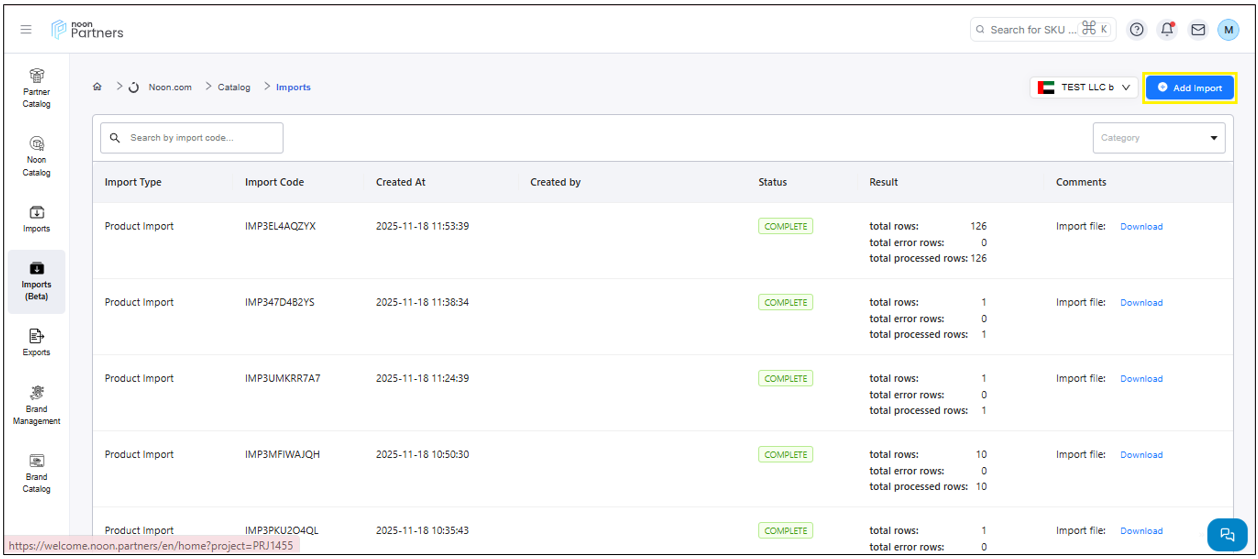1258x559 pixels.
Task: Open the TEST LLC store selector
Action: (1084, 88)
